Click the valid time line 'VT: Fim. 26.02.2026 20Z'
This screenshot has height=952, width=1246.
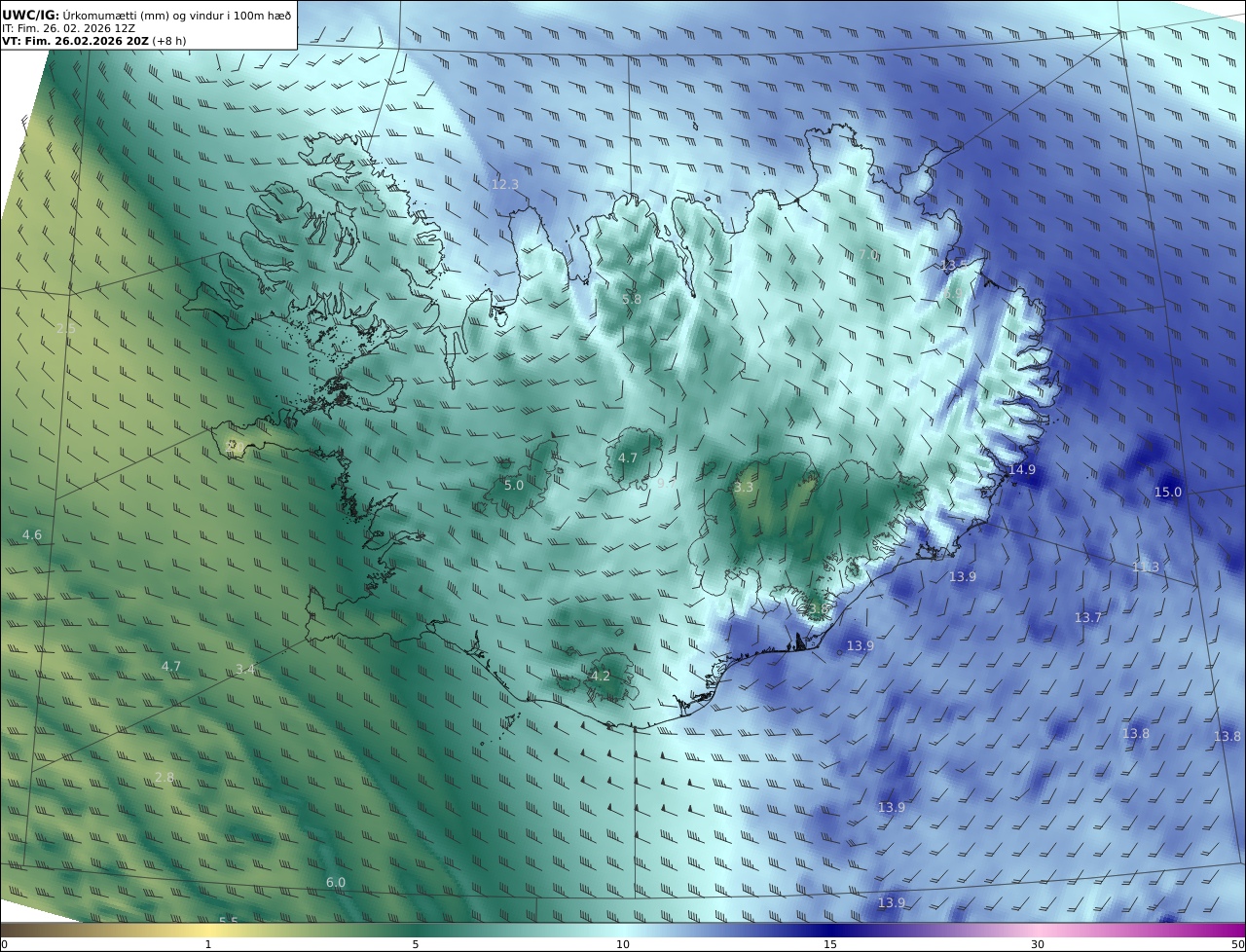click(75, 41)
